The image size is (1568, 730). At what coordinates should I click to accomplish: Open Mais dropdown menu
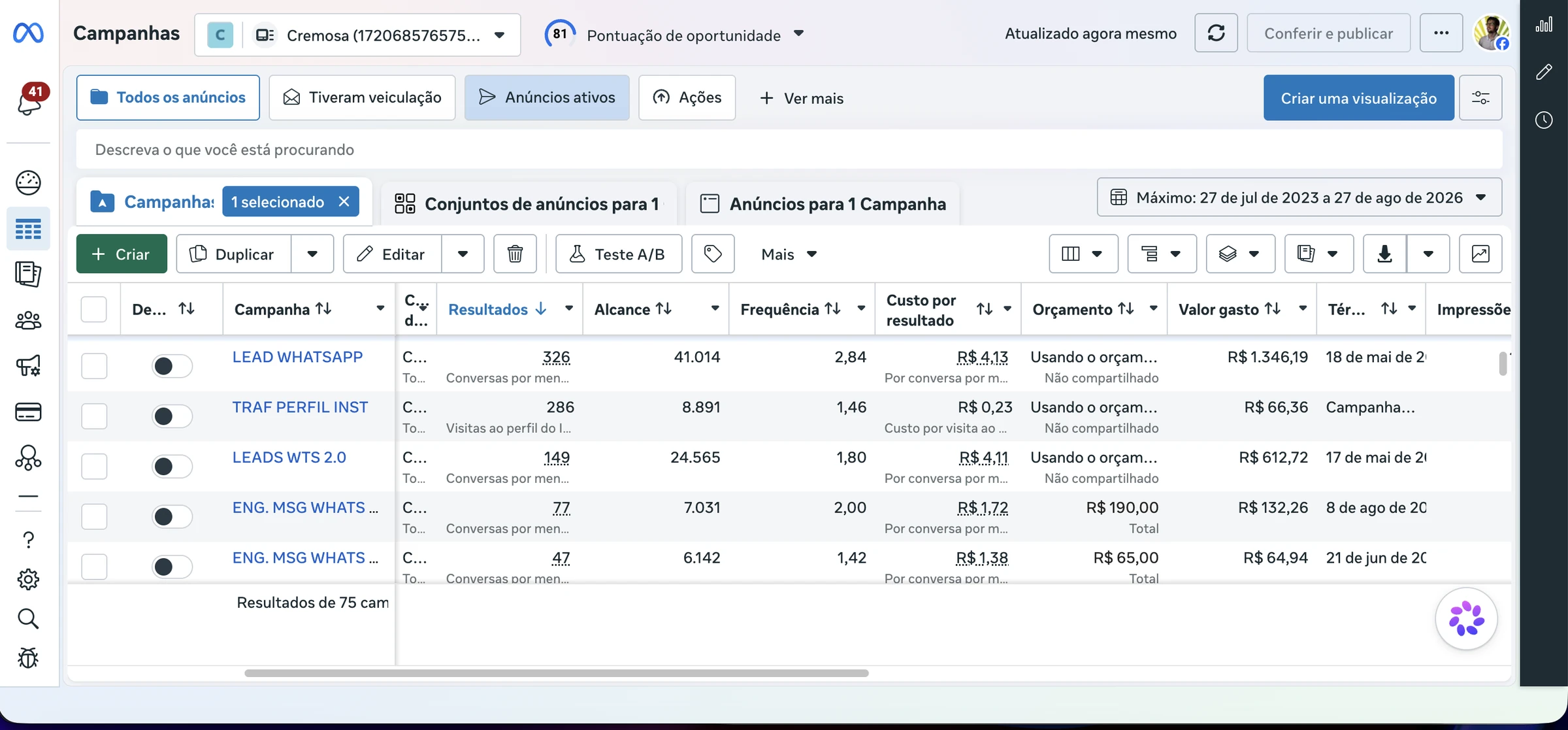pyautogui.click(x=789, y=254)
